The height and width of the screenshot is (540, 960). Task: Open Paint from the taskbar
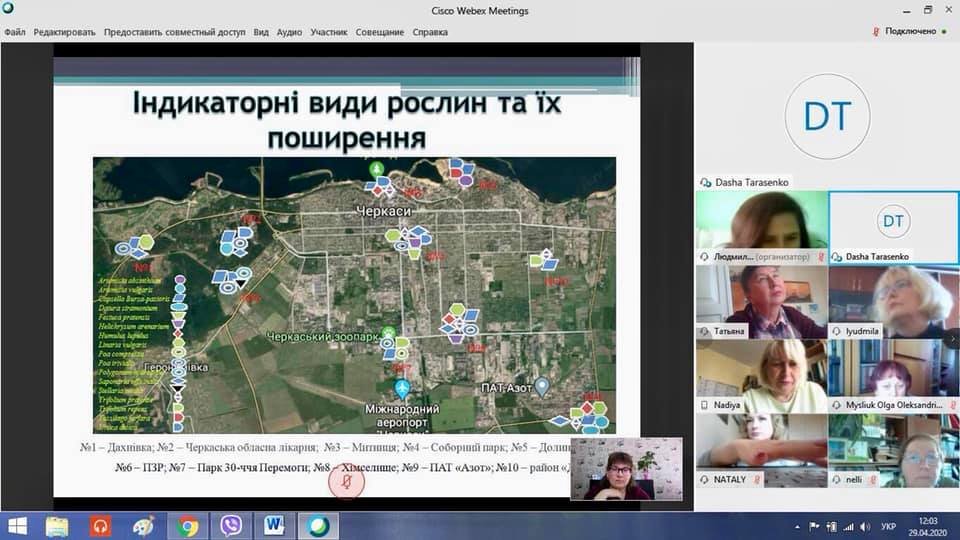(144, 526)
